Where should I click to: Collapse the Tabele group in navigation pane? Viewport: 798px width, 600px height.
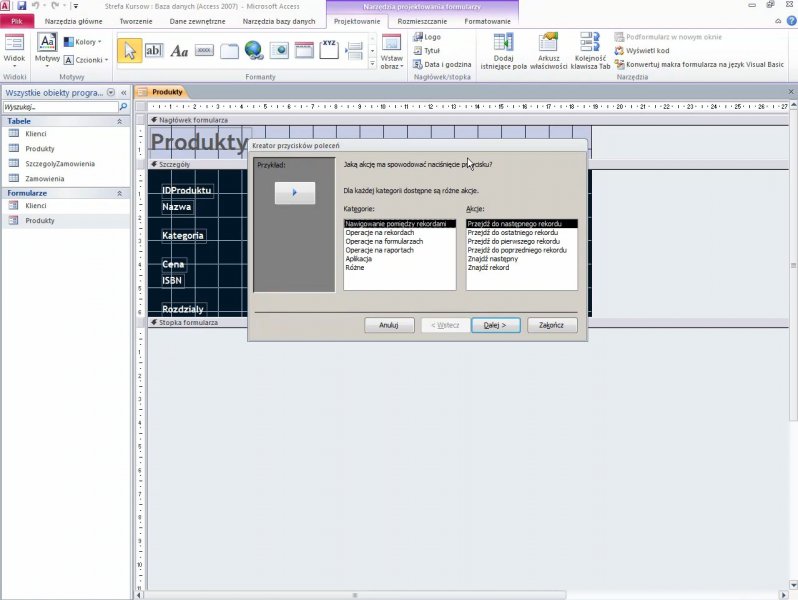tap(120, 120)
